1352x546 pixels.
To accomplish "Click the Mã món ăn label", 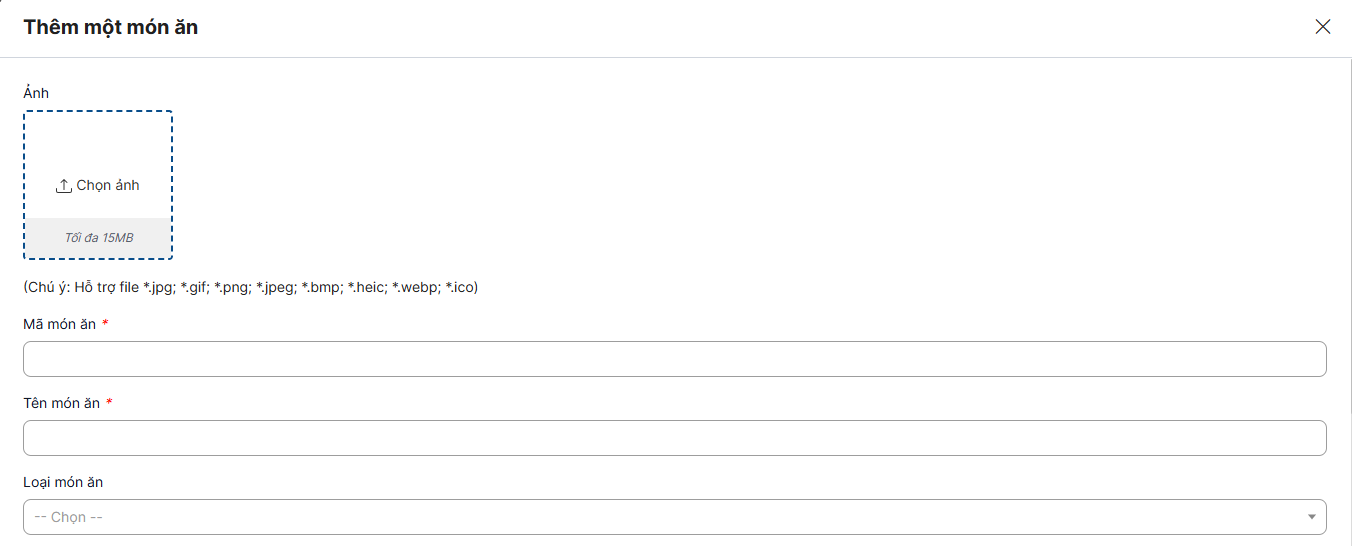I will (59, 324).
